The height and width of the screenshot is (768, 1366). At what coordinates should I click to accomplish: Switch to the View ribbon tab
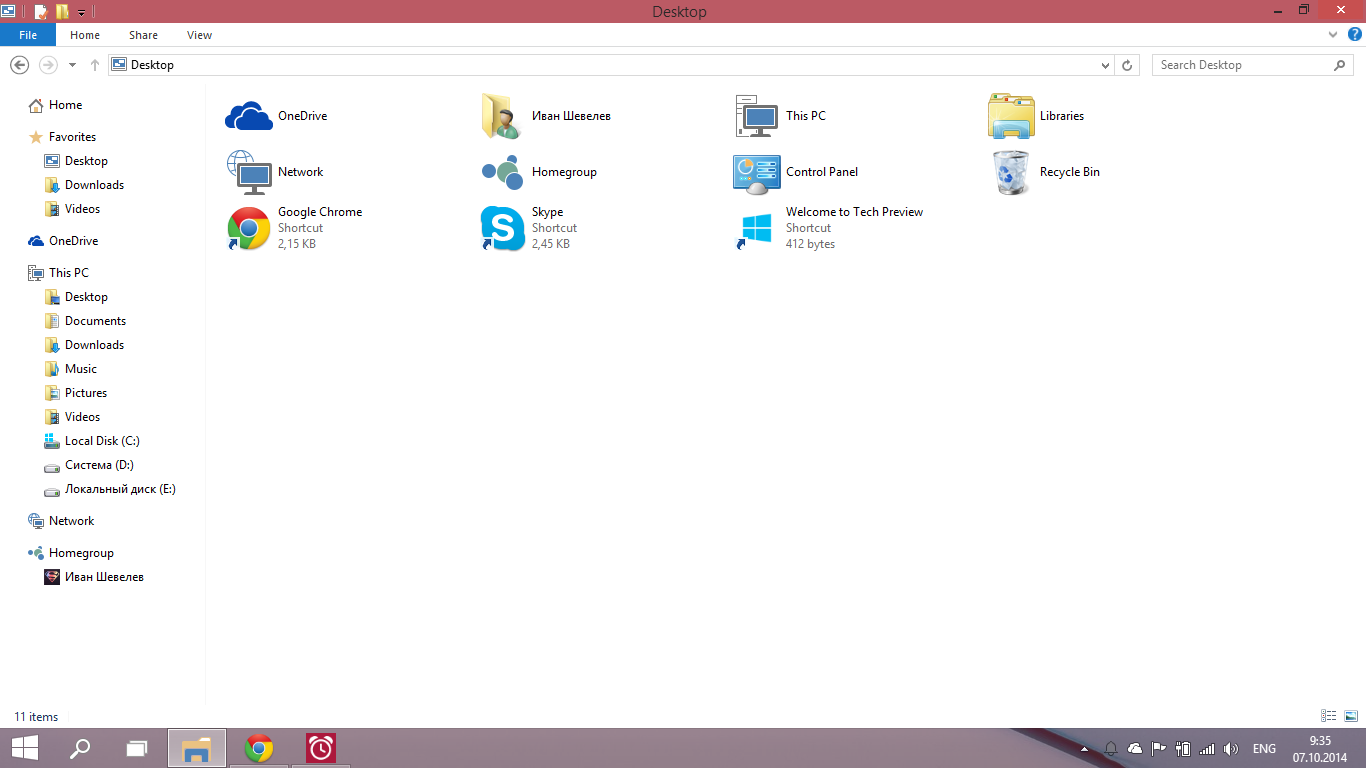199,35
